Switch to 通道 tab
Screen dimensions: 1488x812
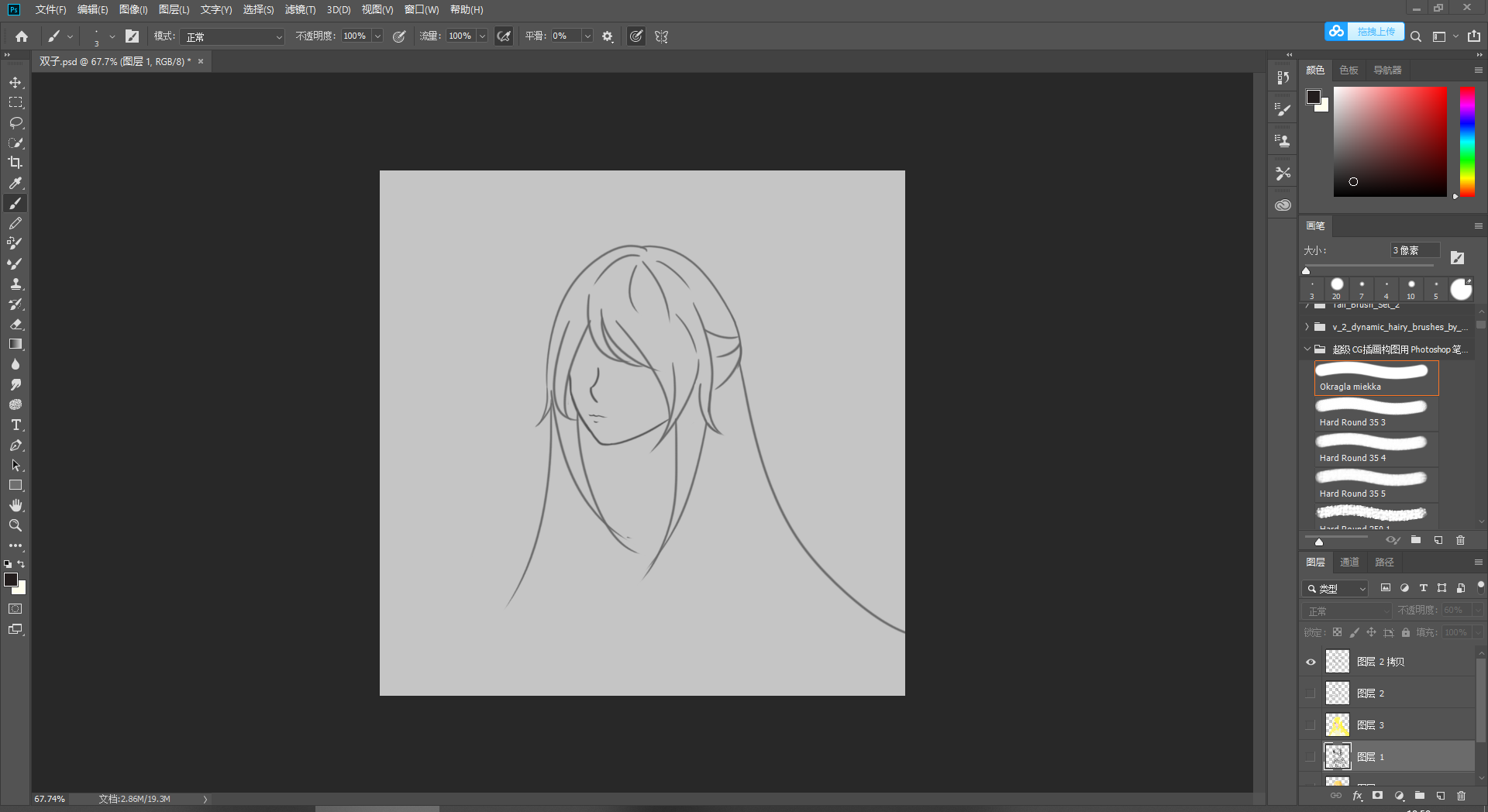point(1349,563)
